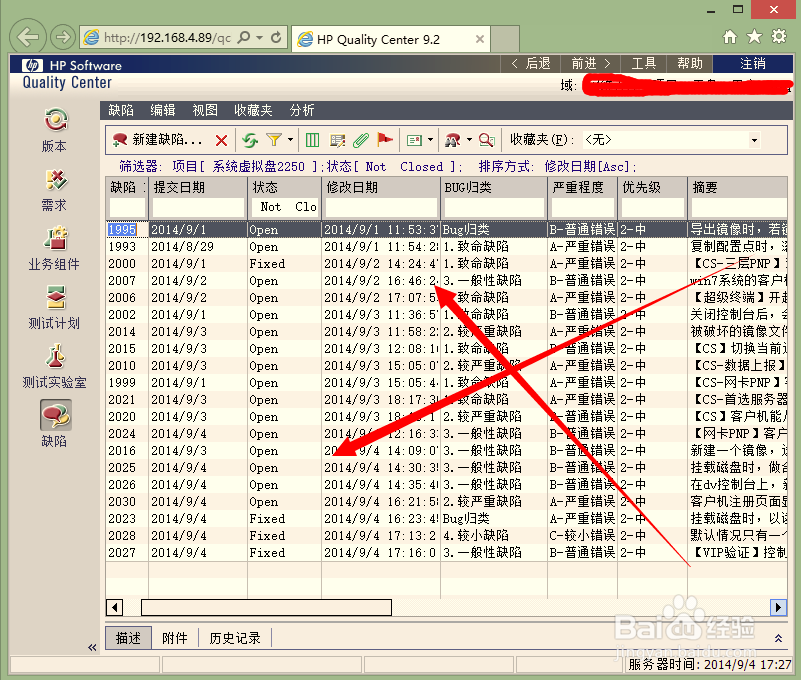Click the horizontal scrollbar thumb
801x680 pixels.
[x=267, y=607]
